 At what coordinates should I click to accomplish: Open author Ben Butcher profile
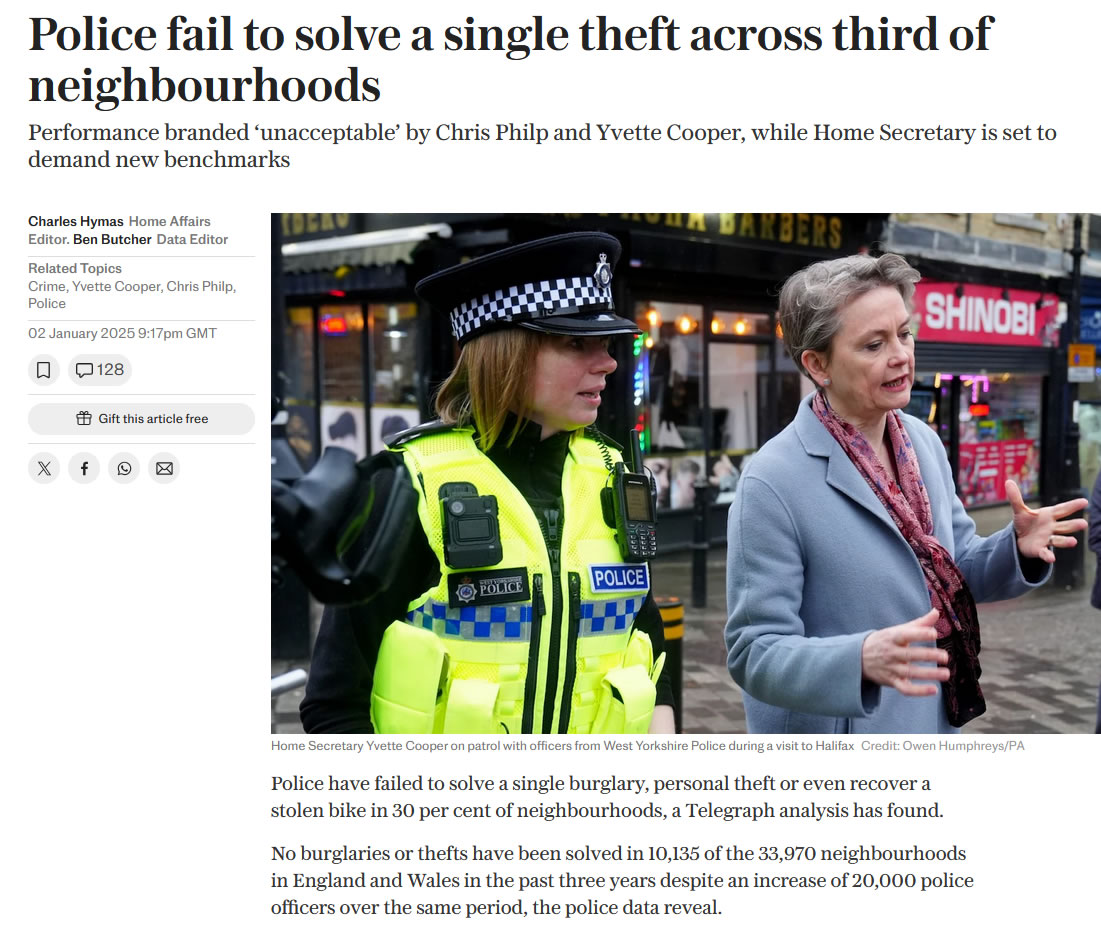click(x=112, y=239)
